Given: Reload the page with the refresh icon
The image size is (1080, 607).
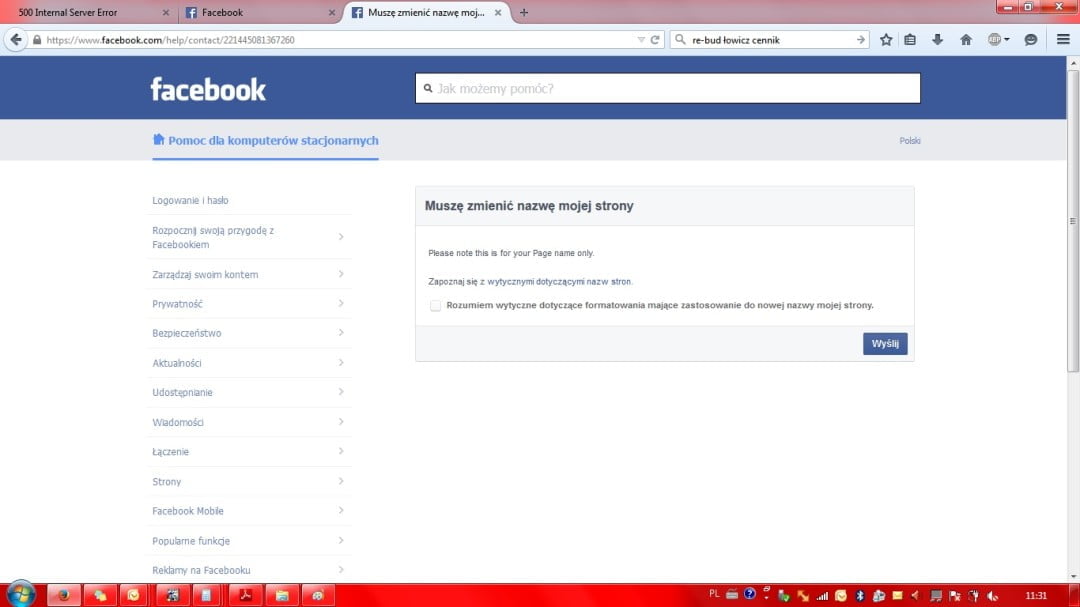Looking at the screenshot, I should 655,40.
